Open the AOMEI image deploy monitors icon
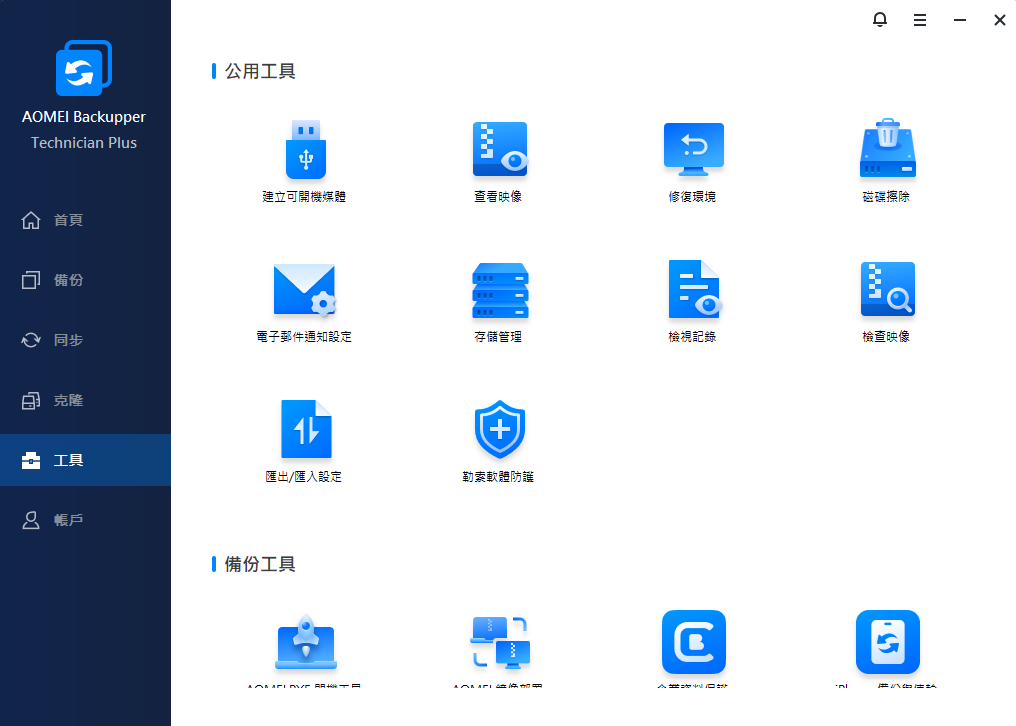1016x726 pixels. pos(499,642)
